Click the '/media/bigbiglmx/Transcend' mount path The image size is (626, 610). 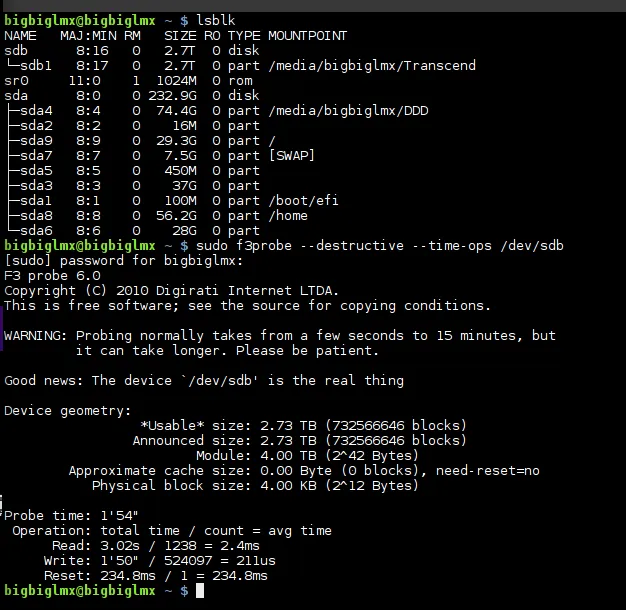pos(372,66)
